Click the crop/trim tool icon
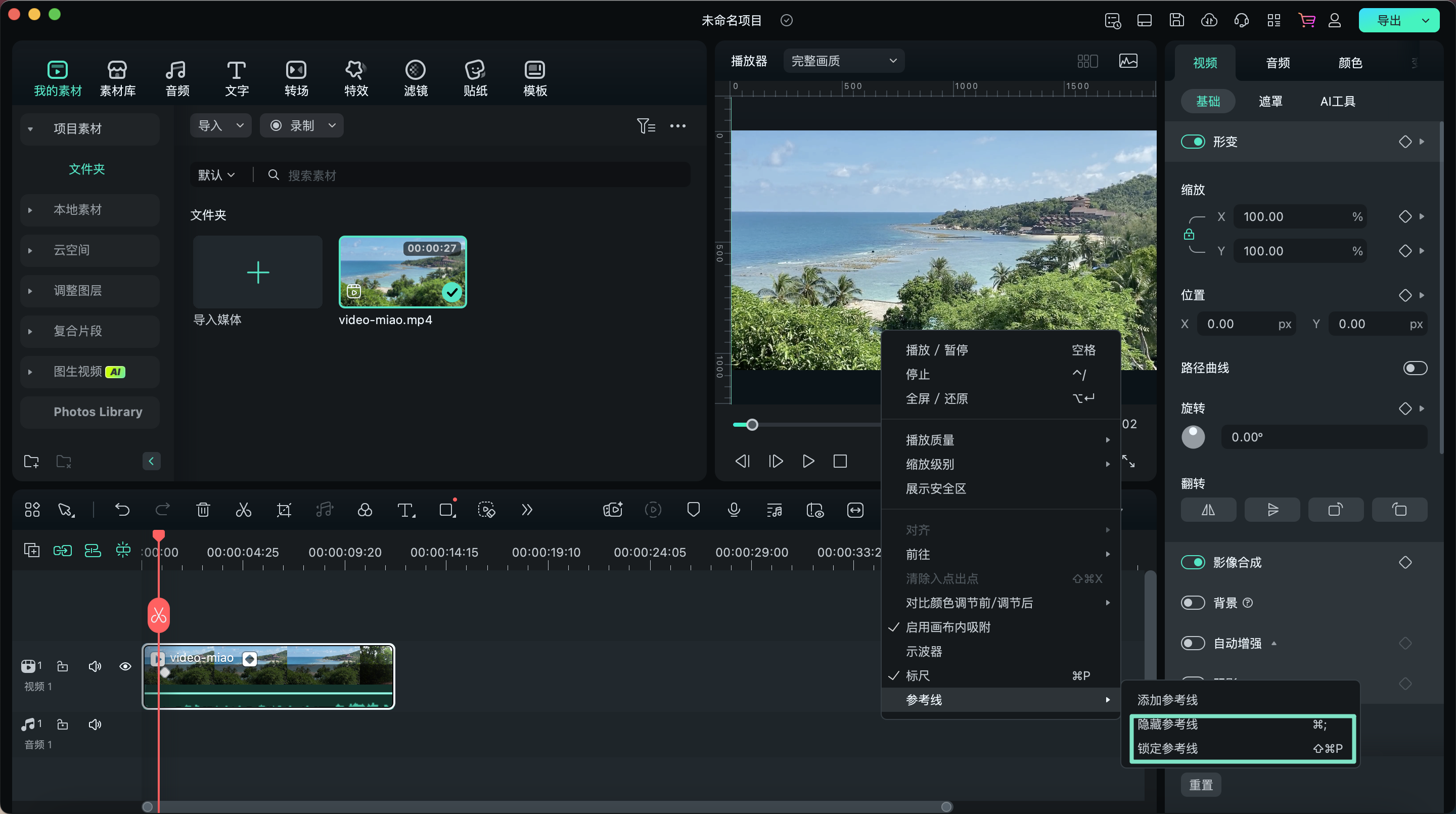Viewport: 1456px width, 814px height. coord(283,510)
